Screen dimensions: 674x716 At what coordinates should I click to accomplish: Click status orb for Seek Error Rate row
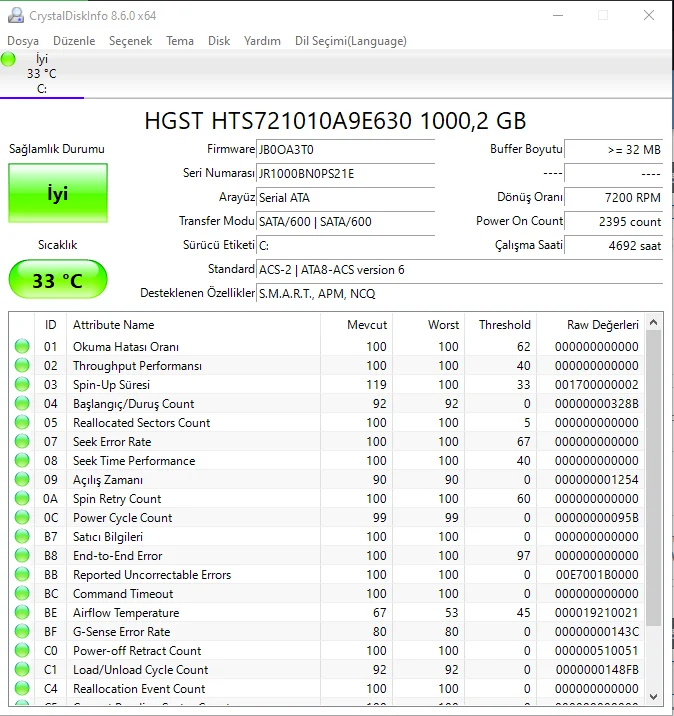coord(22,442)
